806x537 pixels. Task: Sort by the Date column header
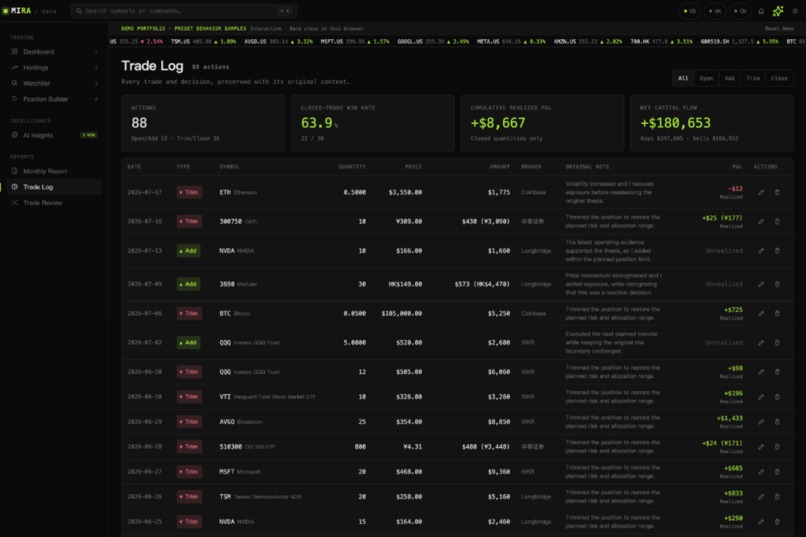click(134, 167)
